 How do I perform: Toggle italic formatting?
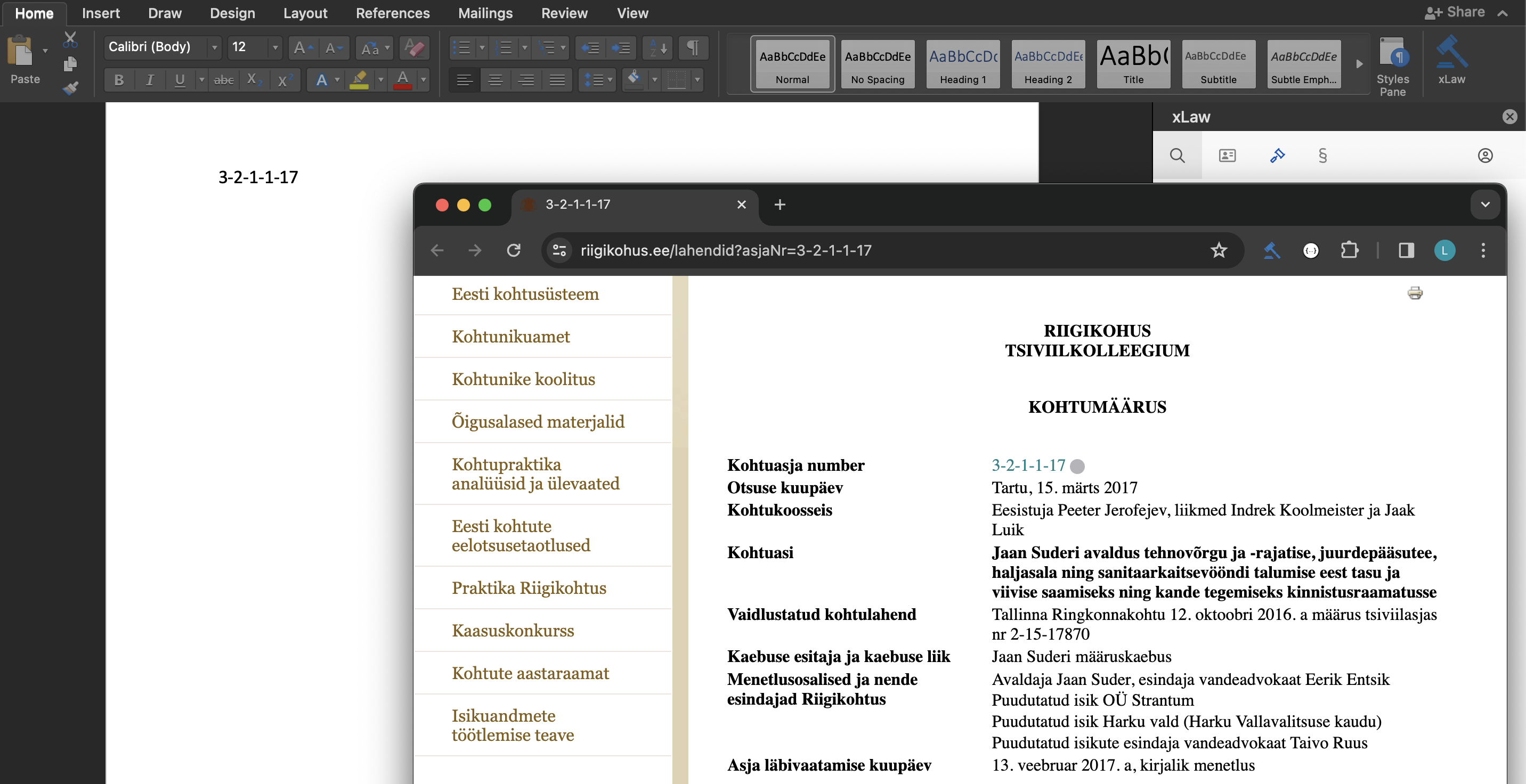tap(150, 80)
